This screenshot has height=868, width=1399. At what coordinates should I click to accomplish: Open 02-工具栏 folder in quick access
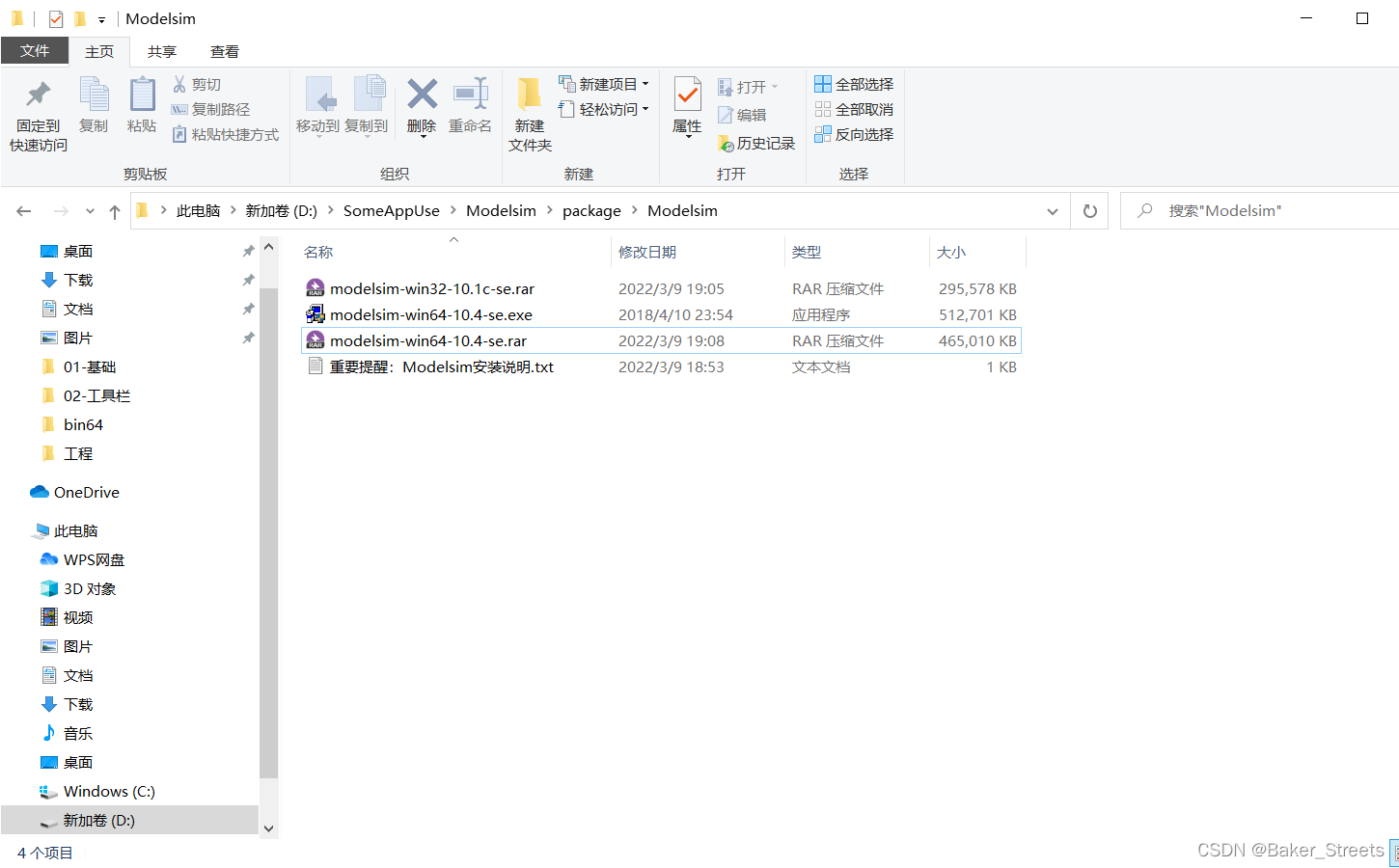(86, 395)
